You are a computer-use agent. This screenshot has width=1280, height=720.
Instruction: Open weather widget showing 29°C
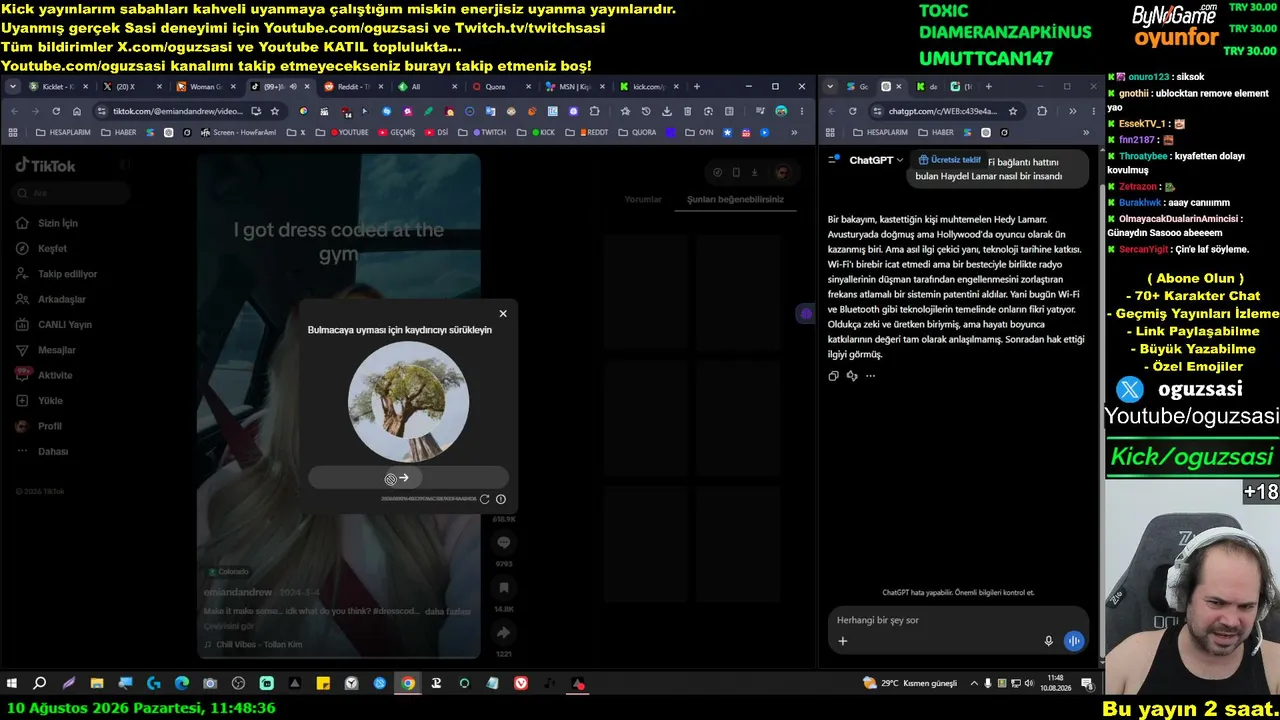tap(910, 683)
